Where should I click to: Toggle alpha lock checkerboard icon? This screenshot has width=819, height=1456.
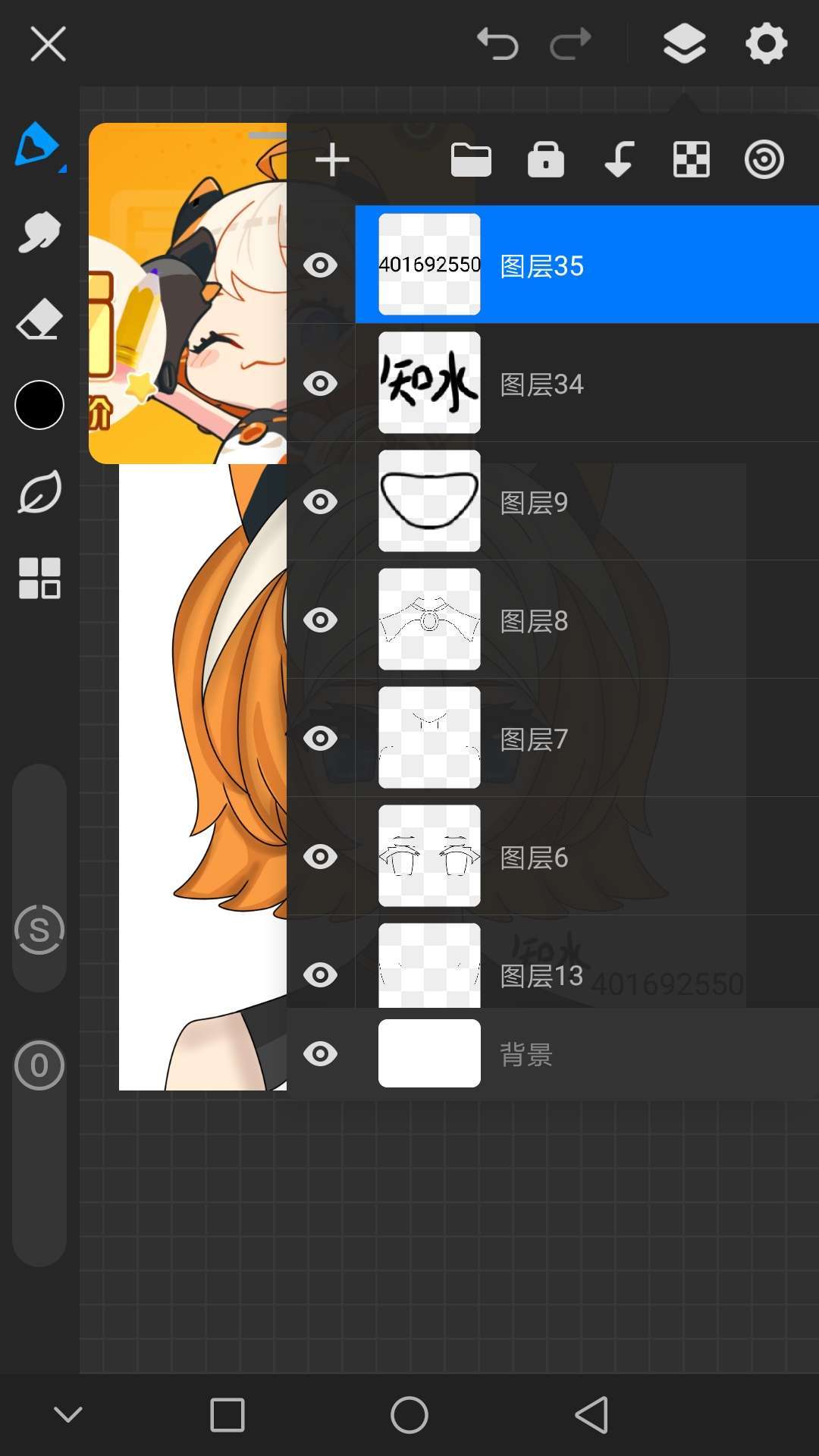[692, 160]
